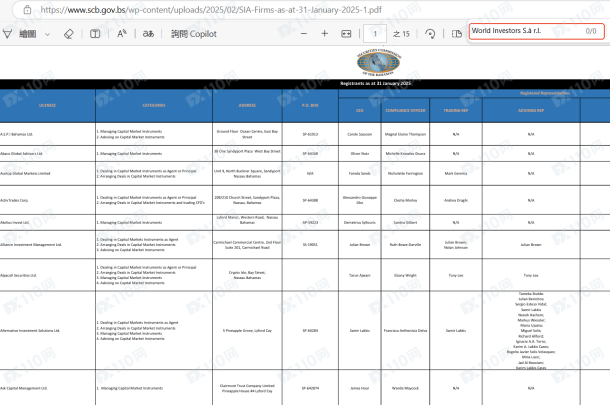The width and height of the screenshot is (610, 405).
Task: Click the Church Street, Sandyport Plaza address
Action: click(x=247, y=200)
